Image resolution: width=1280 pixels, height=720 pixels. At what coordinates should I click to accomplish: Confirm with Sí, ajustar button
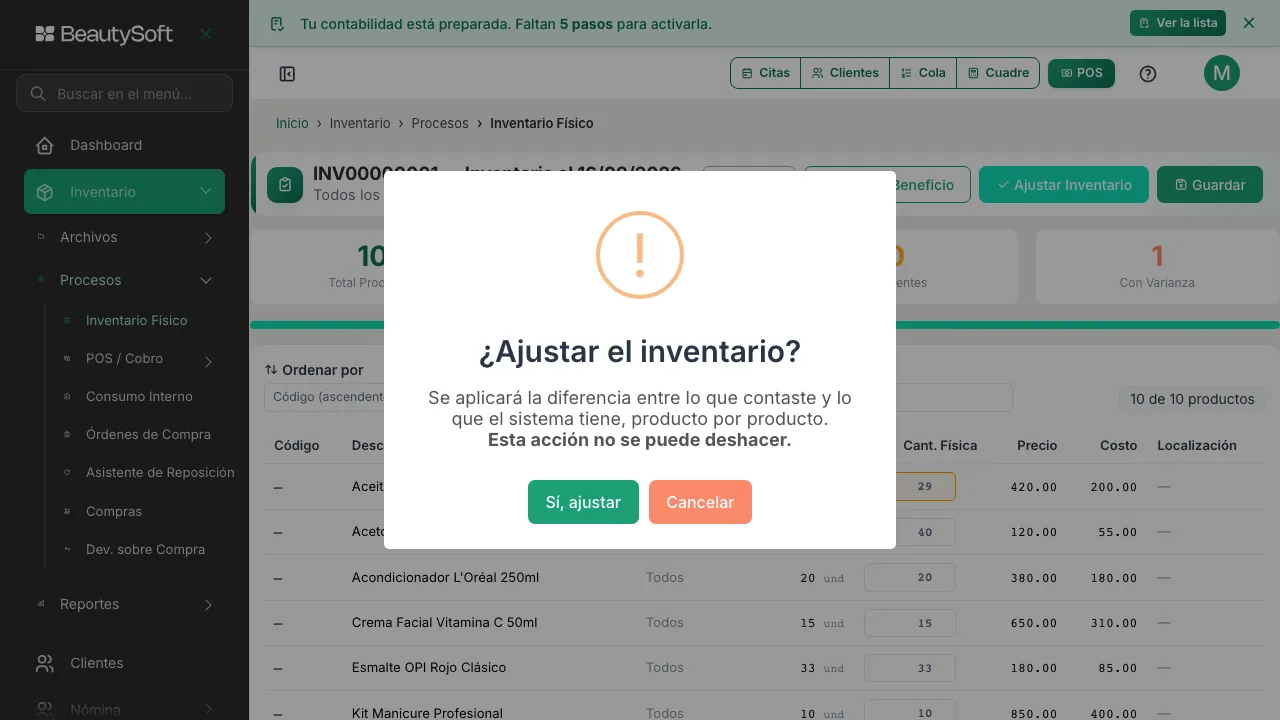[x=583, y=502]
